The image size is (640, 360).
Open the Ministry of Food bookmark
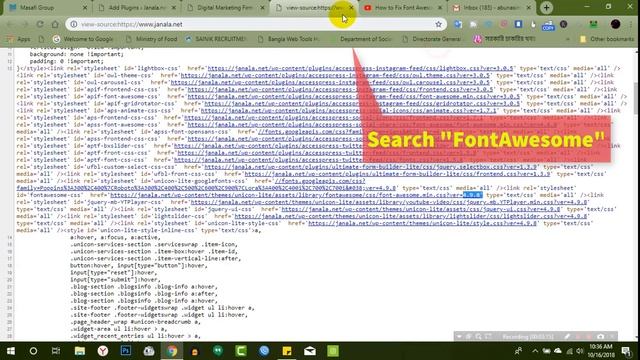(151, 39)
